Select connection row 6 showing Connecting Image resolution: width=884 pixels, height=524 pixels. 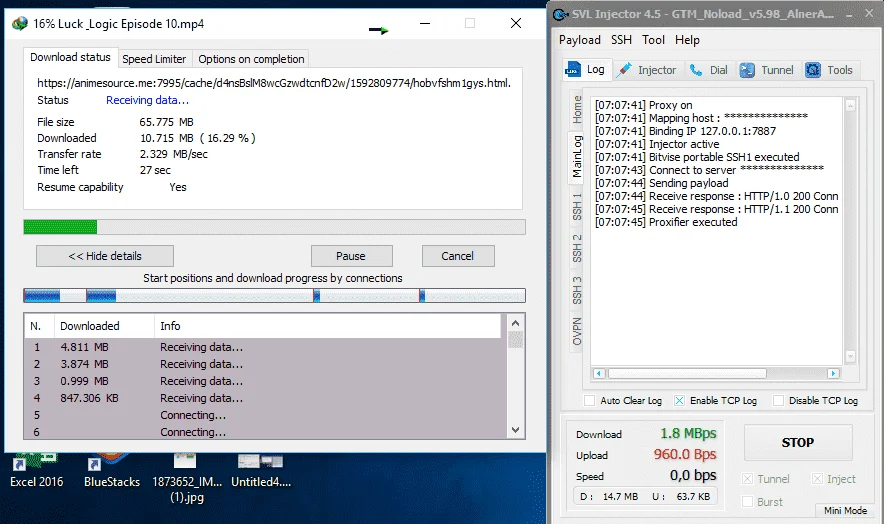(x=265, y=431)
